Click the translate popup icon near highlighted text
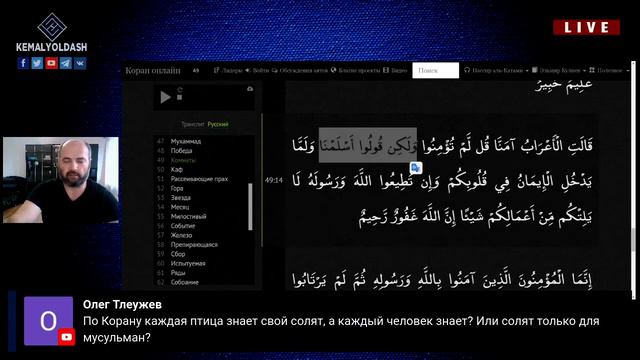Screen dimensions: 640x360 pyautogui.click(x=416, y=168)
